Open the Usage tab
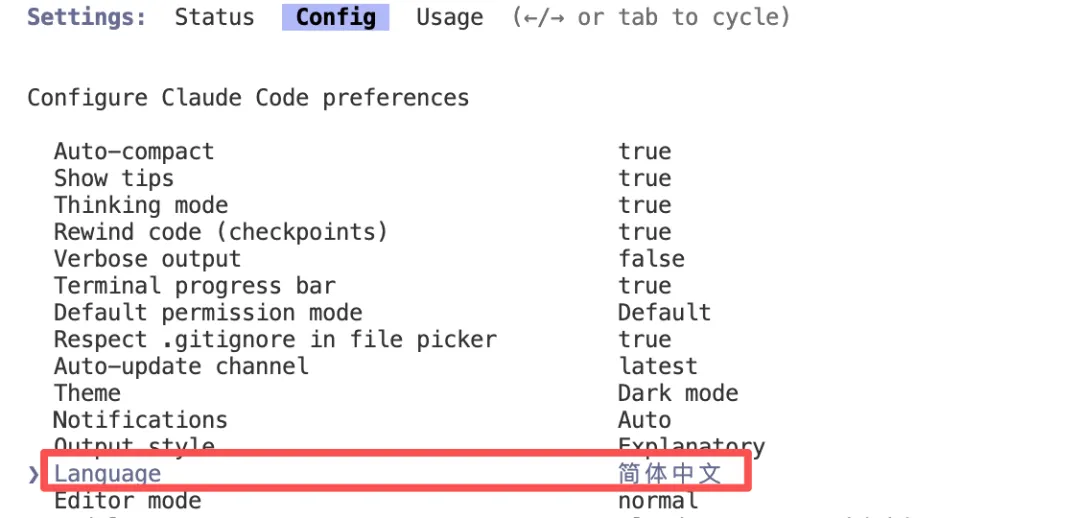 449,17
